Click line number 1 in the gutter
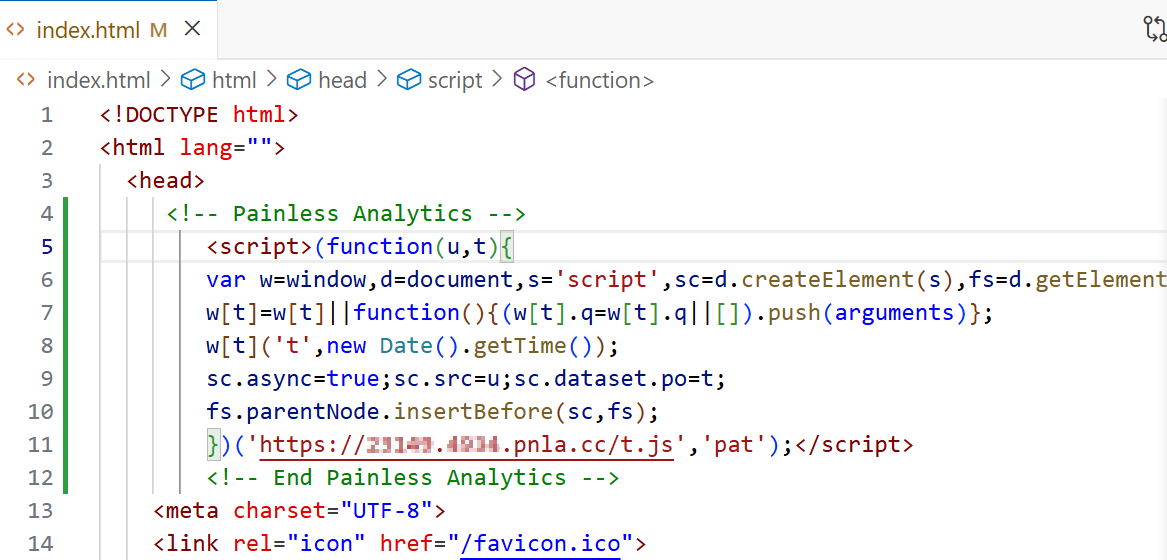1167x560 pixels. (47, 115)
